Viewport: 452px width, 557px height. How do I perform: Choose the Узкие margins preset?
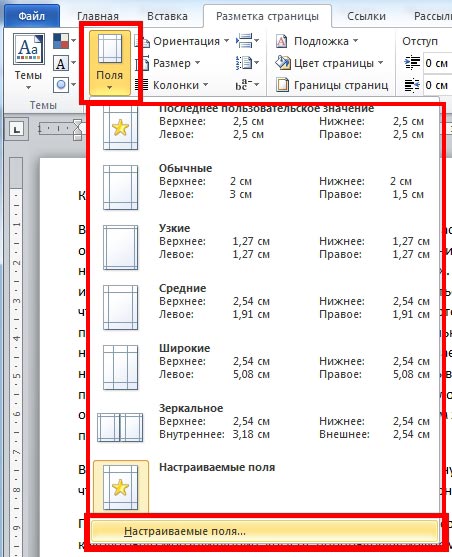[x=264, y=247]
